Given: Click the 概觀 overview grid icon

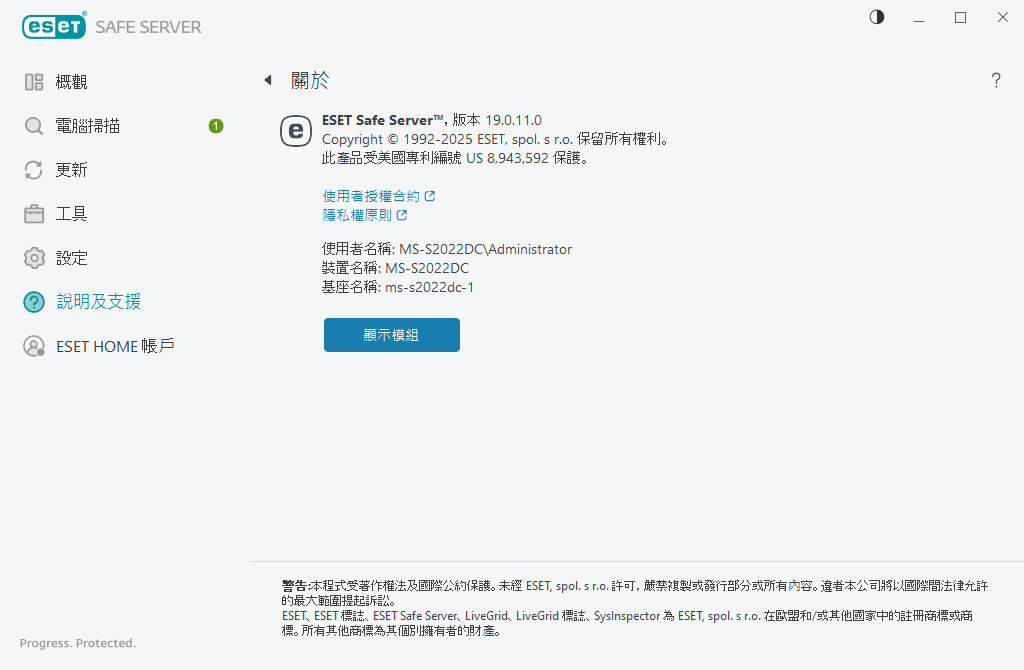Looking at the screenshot, I should pyautogui.click(x=33, y=82).
